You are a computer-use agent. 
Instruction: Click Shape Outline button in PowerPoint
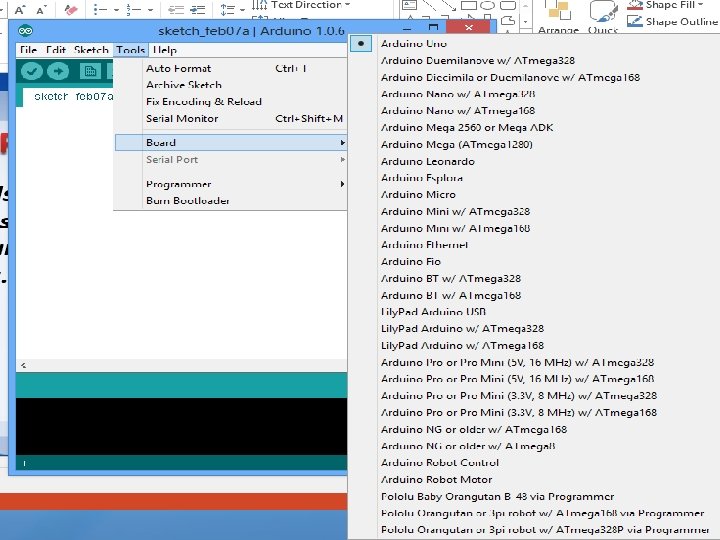click(x=673, y=21)
